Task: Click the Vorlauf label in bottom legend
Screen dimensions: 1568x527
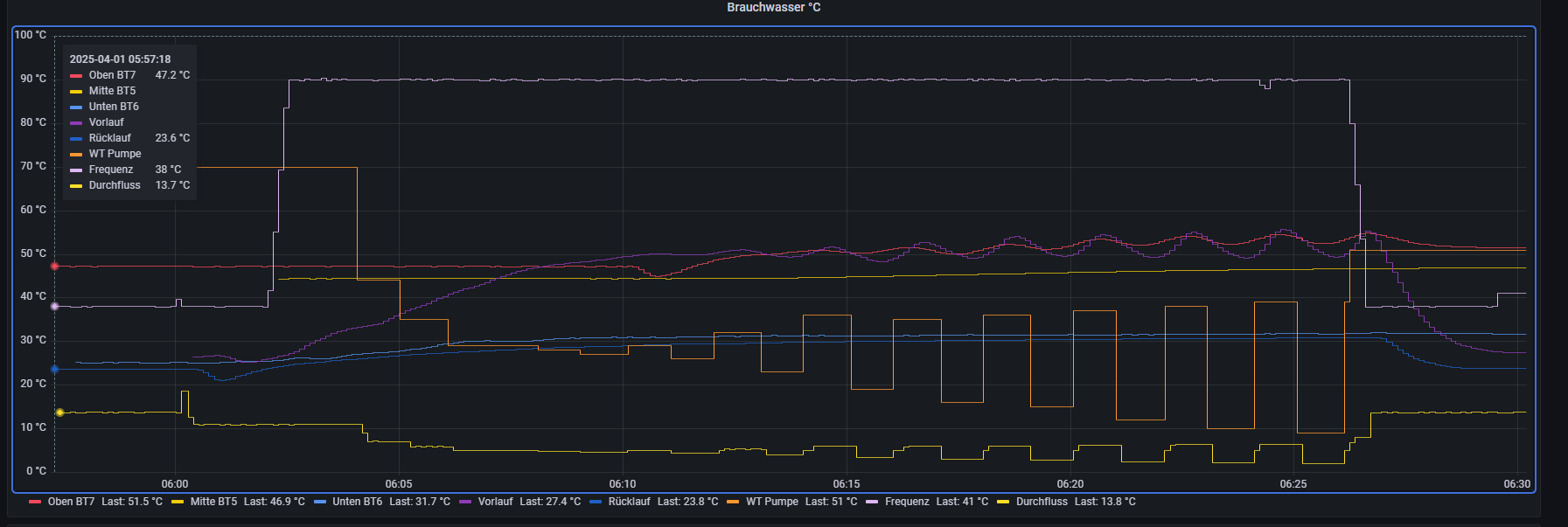Action: pyautogui.click(x=495, y=502)
